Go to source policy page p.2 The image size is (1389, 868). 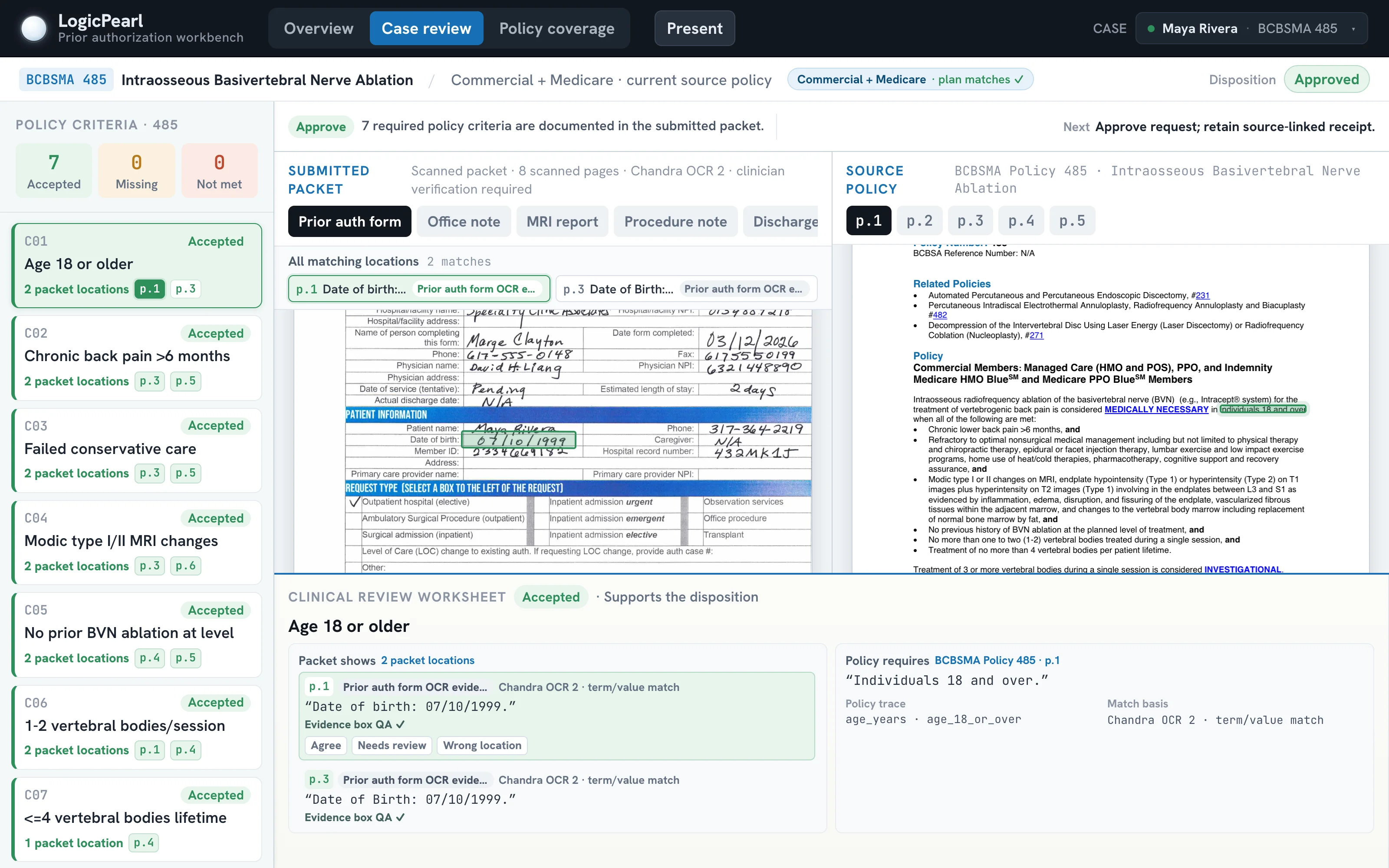[919, 221]
